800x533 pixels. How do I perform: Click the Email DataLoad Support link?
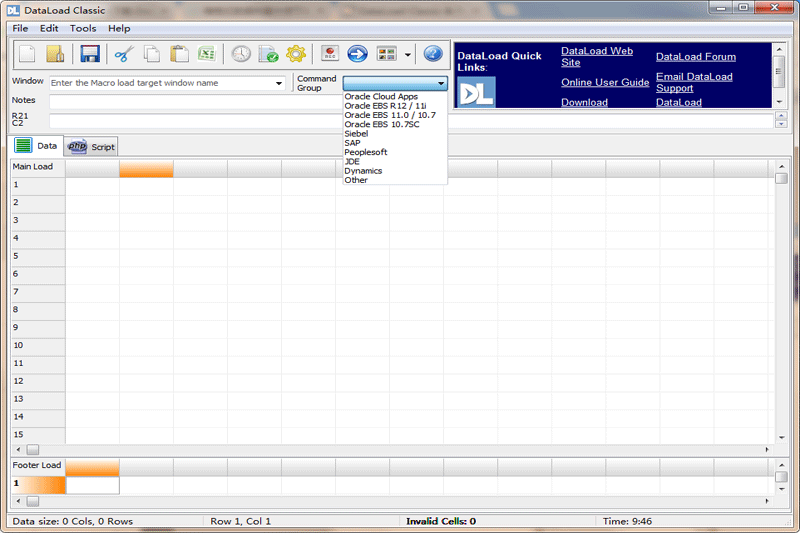tap(694, 82)
